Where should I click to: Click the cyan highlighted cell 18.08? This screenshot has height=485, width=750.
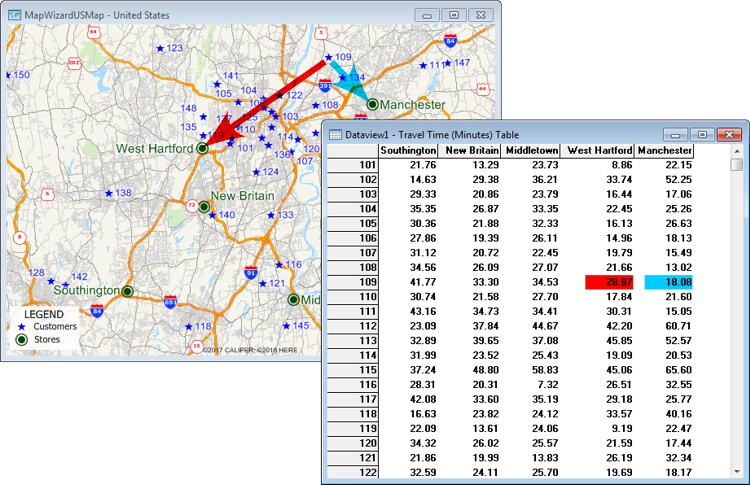click(664, 283)
